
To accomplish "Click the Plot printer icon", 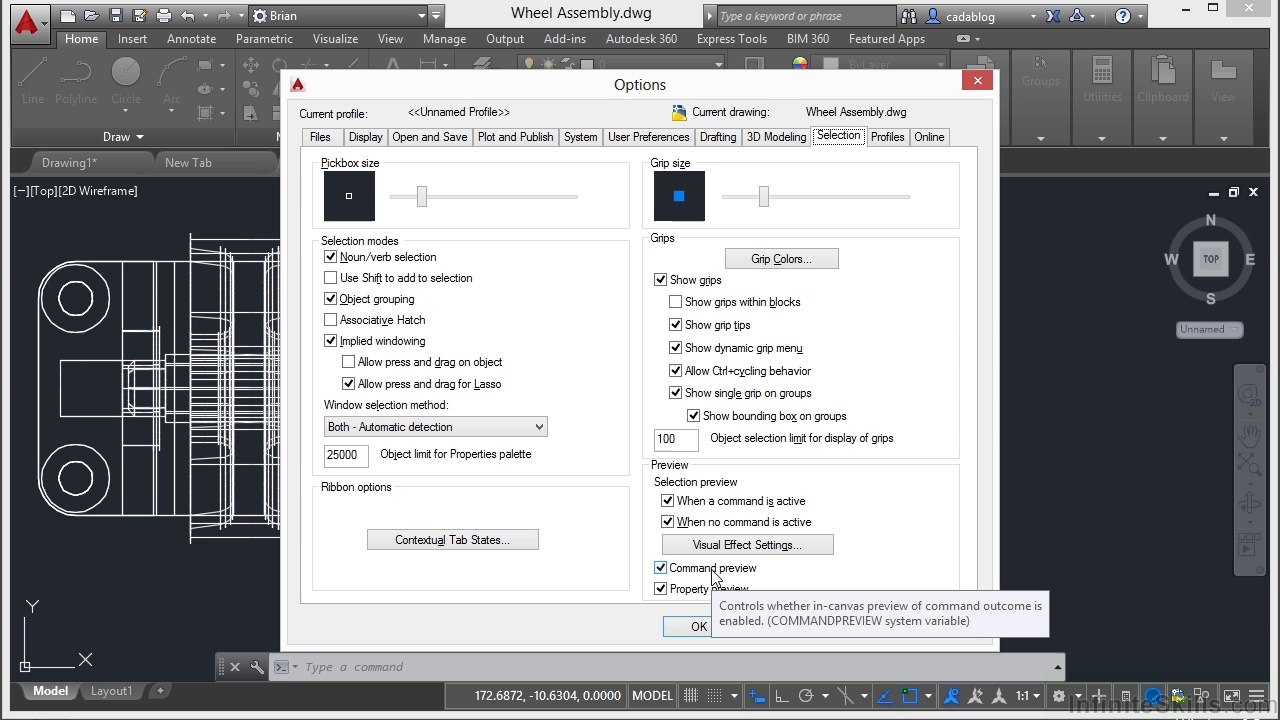I will click(162, 16).
